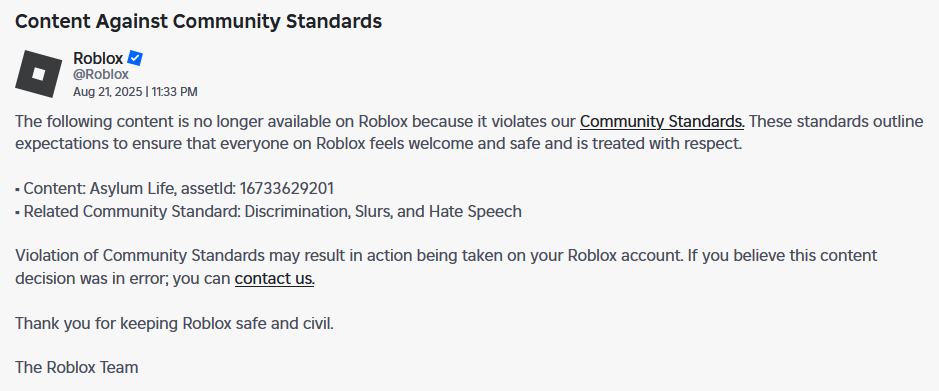Click the Discrimination, Slurs, and Hate Speech text
Image resolution: width=939 pixels, height=391 pixels.
(x=383, y=211)
